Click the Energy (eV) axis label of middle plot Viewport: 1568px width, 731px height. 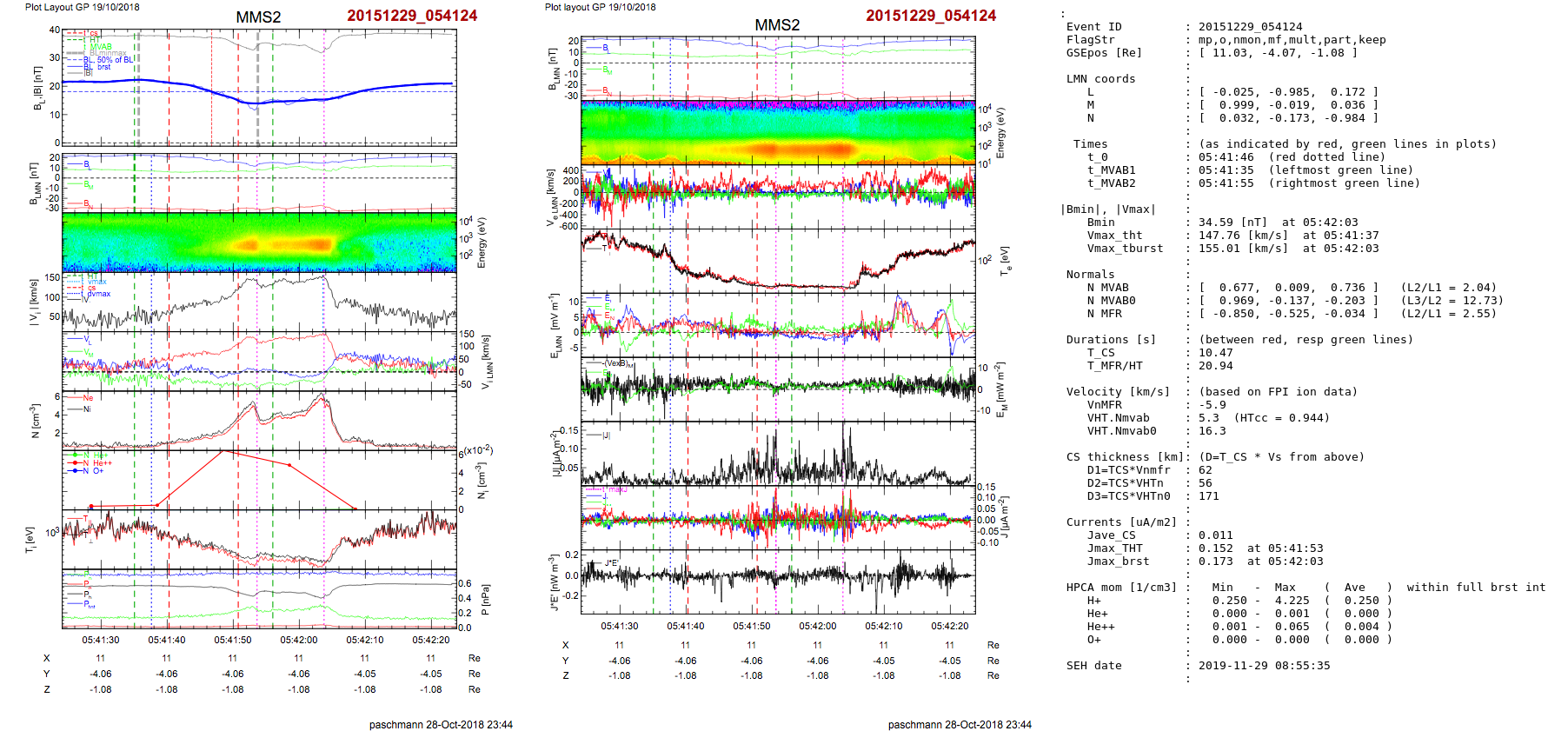pos(1001,133)
